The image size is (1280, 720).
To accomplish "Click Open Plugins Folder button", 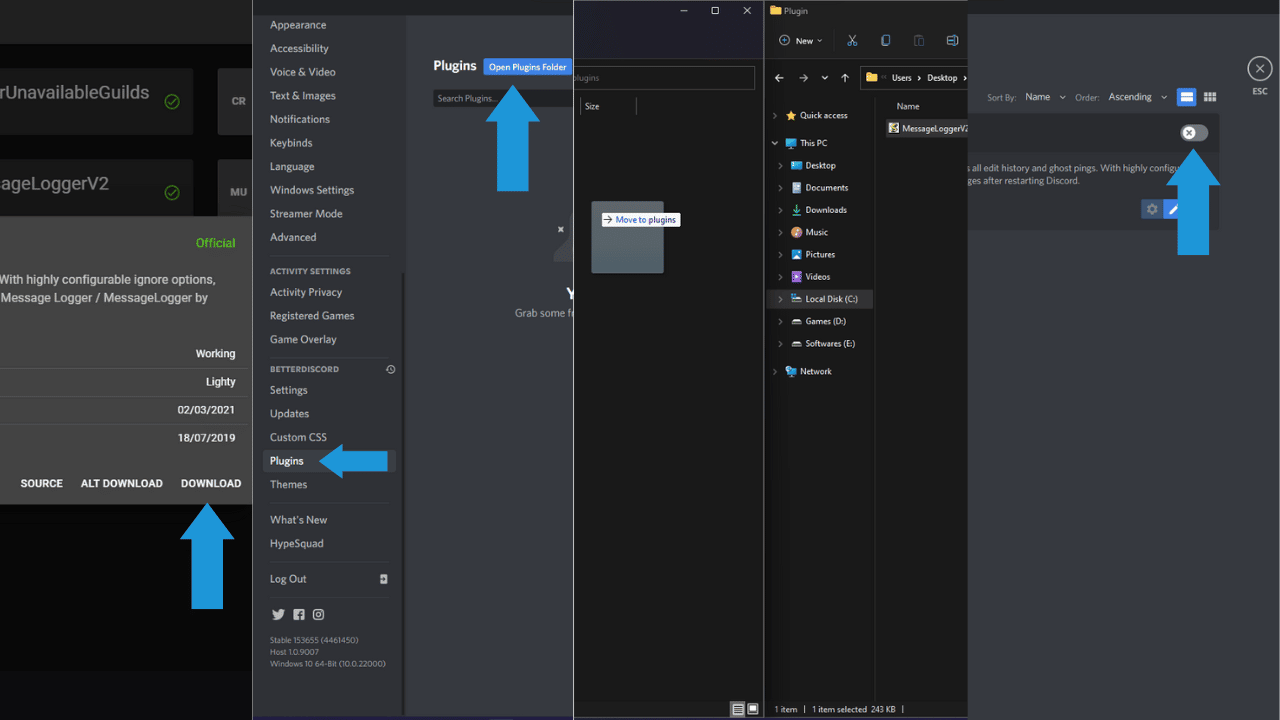I will (x=528, y=67).
